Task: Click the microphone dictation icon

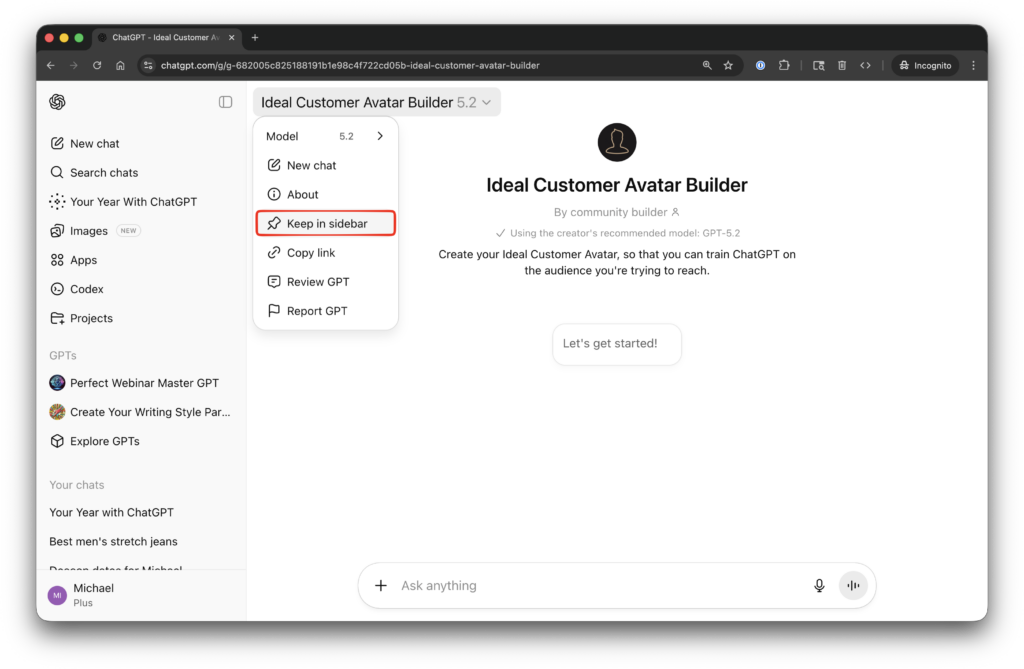Action: (819, 586)
